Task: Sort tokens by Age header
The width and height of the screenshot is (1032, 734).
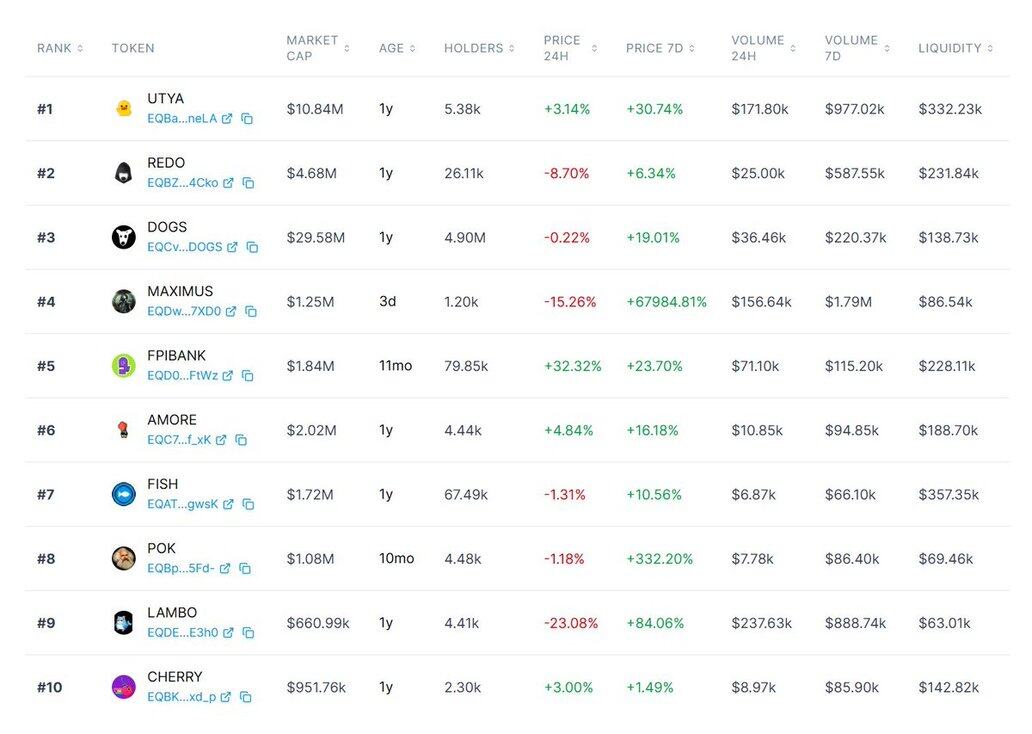Action: click(x=396, y=48)
